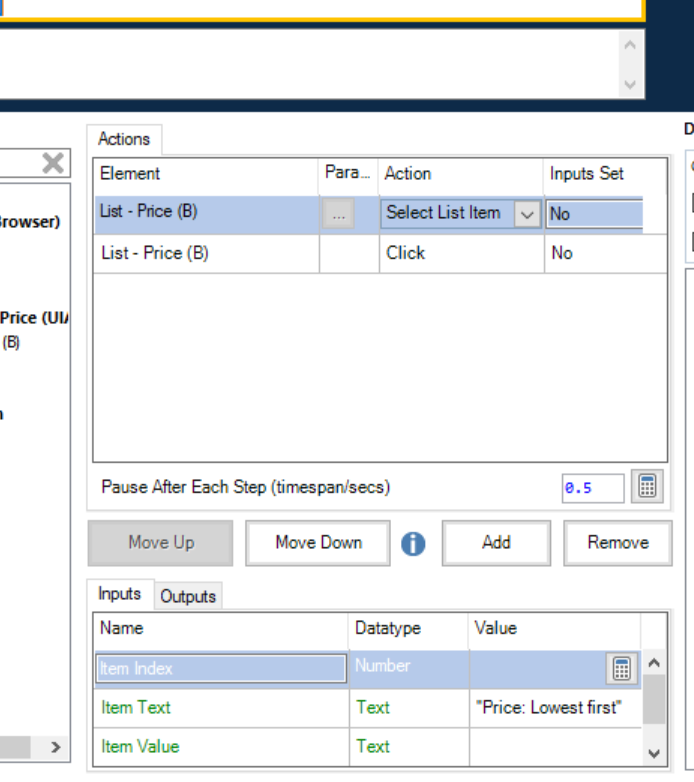The height and width of the screenshot is (782, 694).
Task: Edit the pause timespan field showing 0.5
Action: click(593, 488)
